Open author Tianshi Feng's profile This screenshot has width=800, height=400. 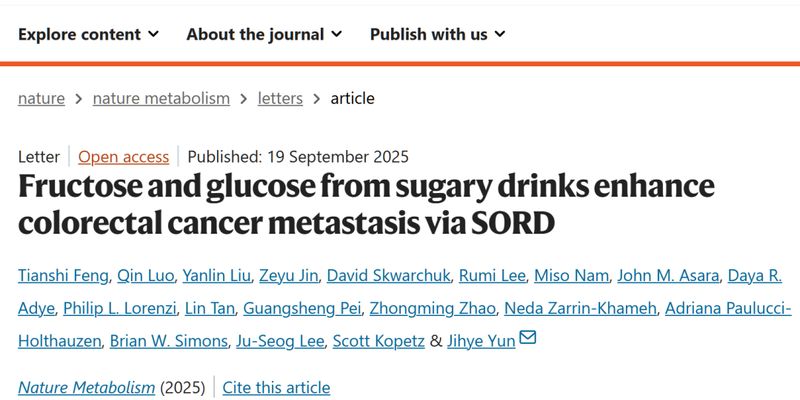coord(65,276)
